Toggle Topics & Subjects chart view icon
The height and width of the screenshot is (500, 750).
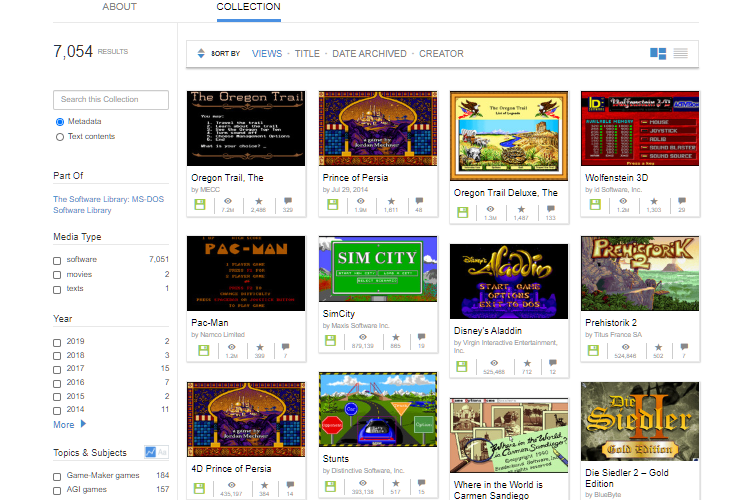(x=150, y=452)
